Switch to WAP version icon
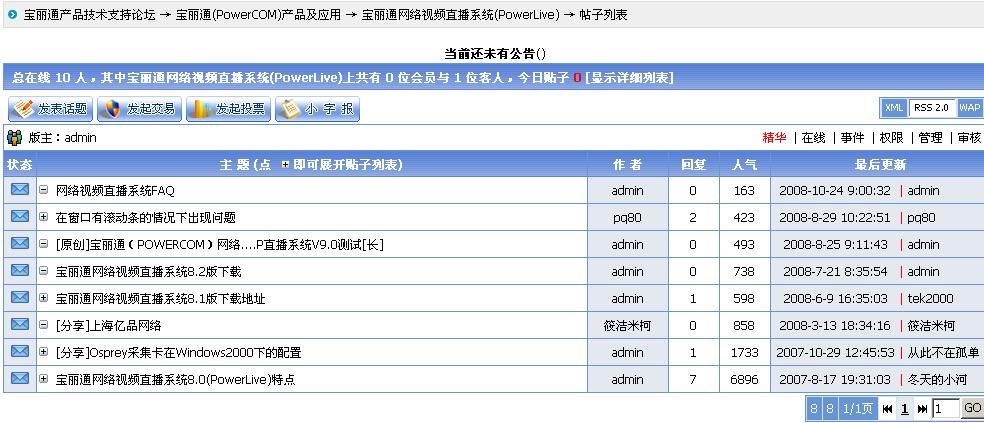Viewport: 984px width, 423px height. pyautogui.click(x=970, y=108)
